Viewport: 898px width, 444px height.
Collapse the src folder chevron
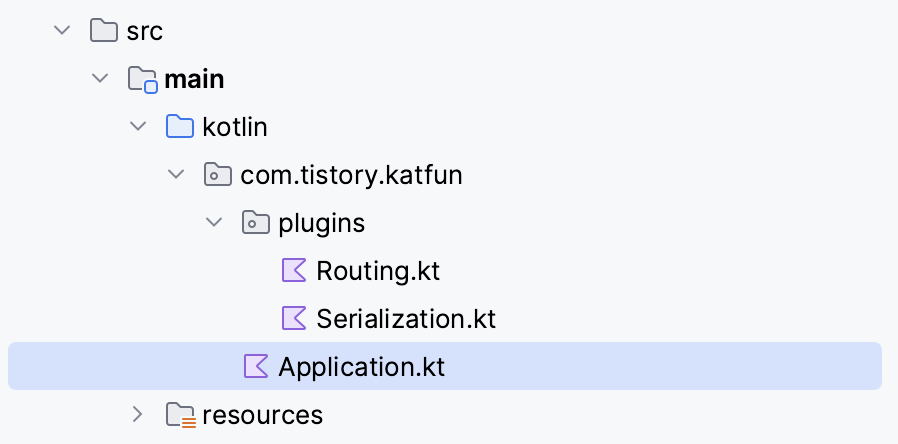tap(62, 29)
